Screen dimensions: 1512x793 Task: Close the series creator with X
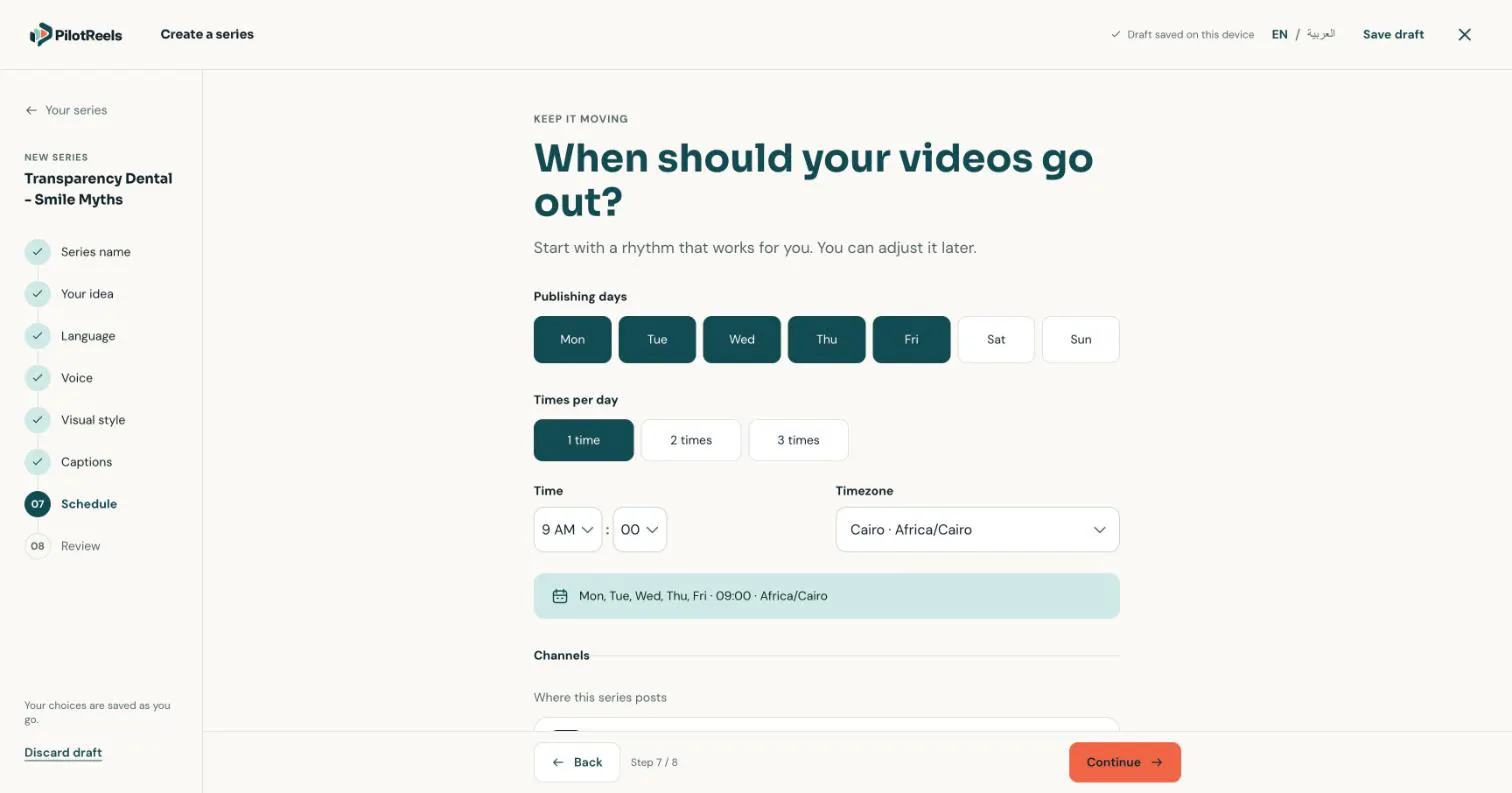pyautogui.click(x=1464, y=35)
